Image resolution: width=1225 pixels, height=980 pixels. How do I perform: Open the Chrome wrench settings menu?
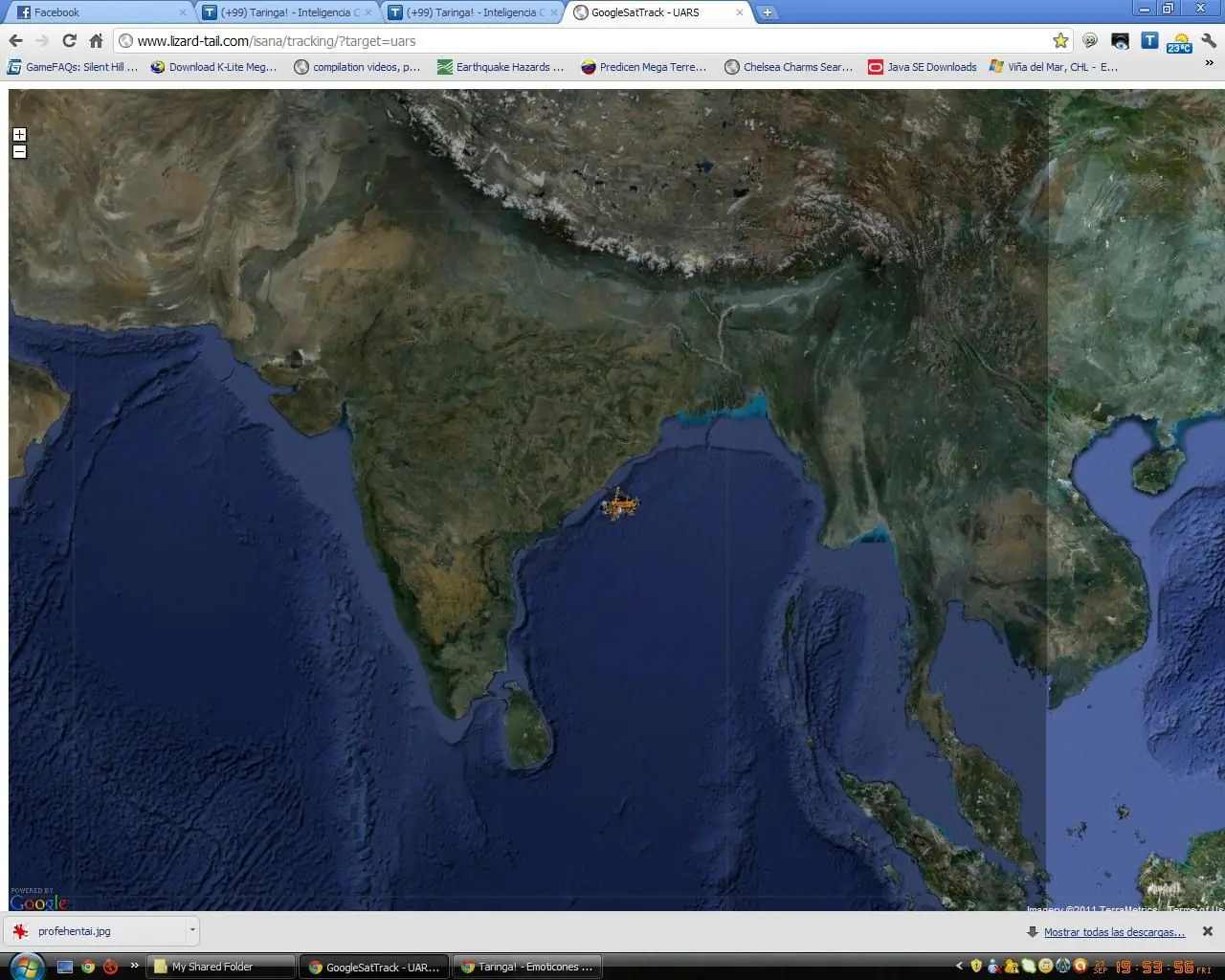1209,41
